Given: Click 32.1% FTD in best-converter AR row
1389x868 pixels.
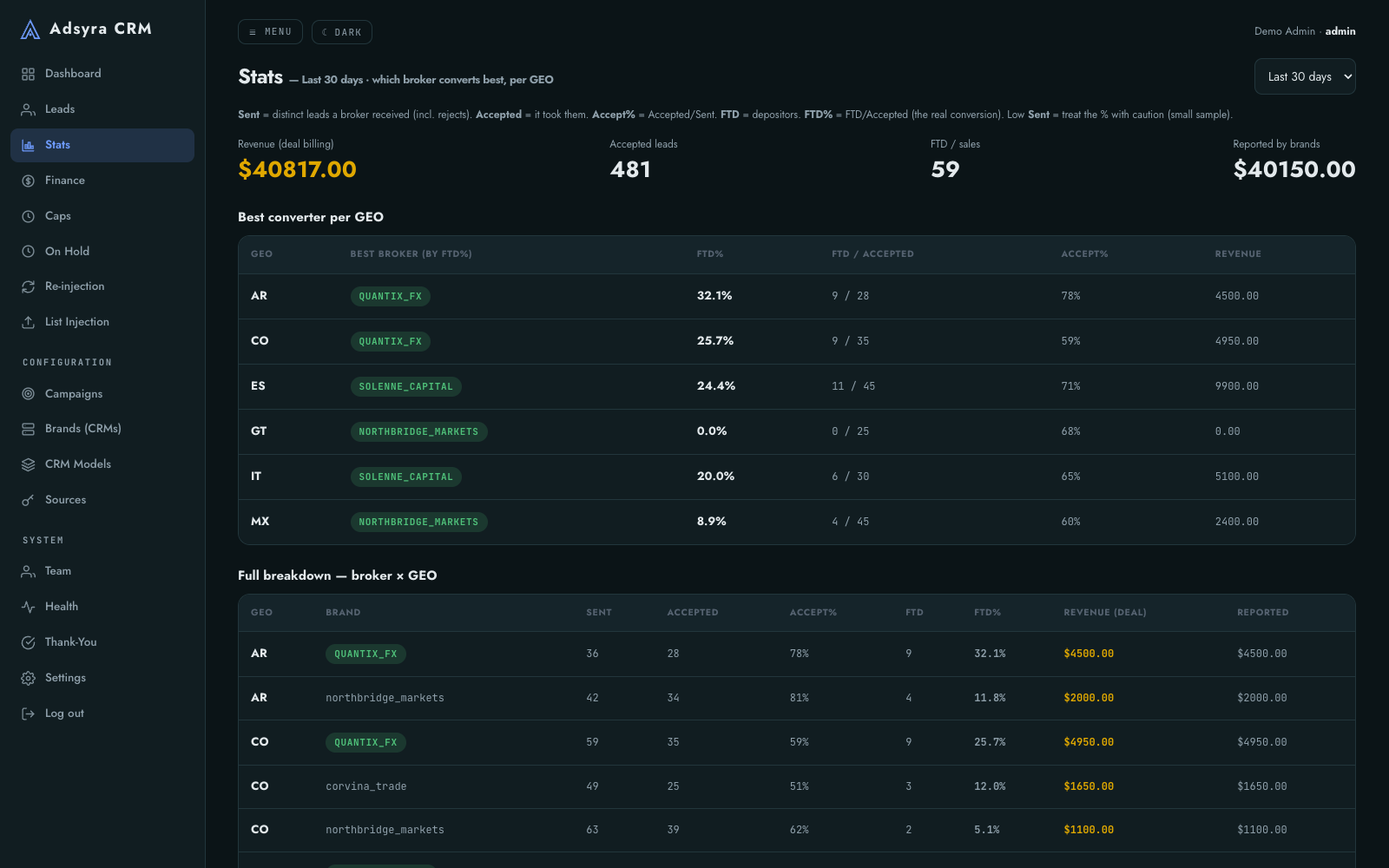Looking at the screenshot, I should point(714,296).
